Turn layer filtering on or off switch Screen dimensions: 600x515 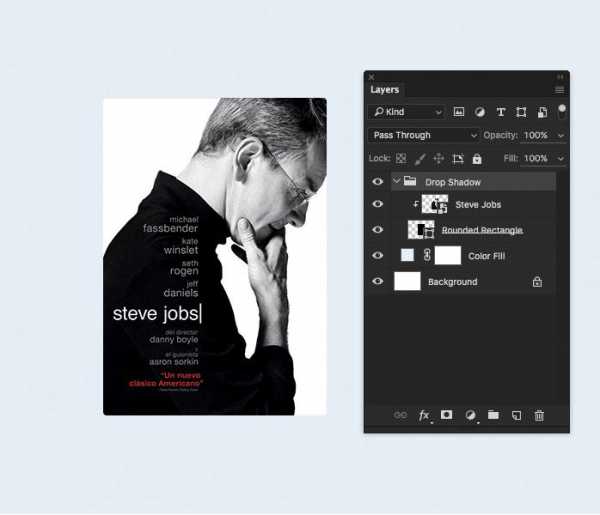(x=562, y=111)
